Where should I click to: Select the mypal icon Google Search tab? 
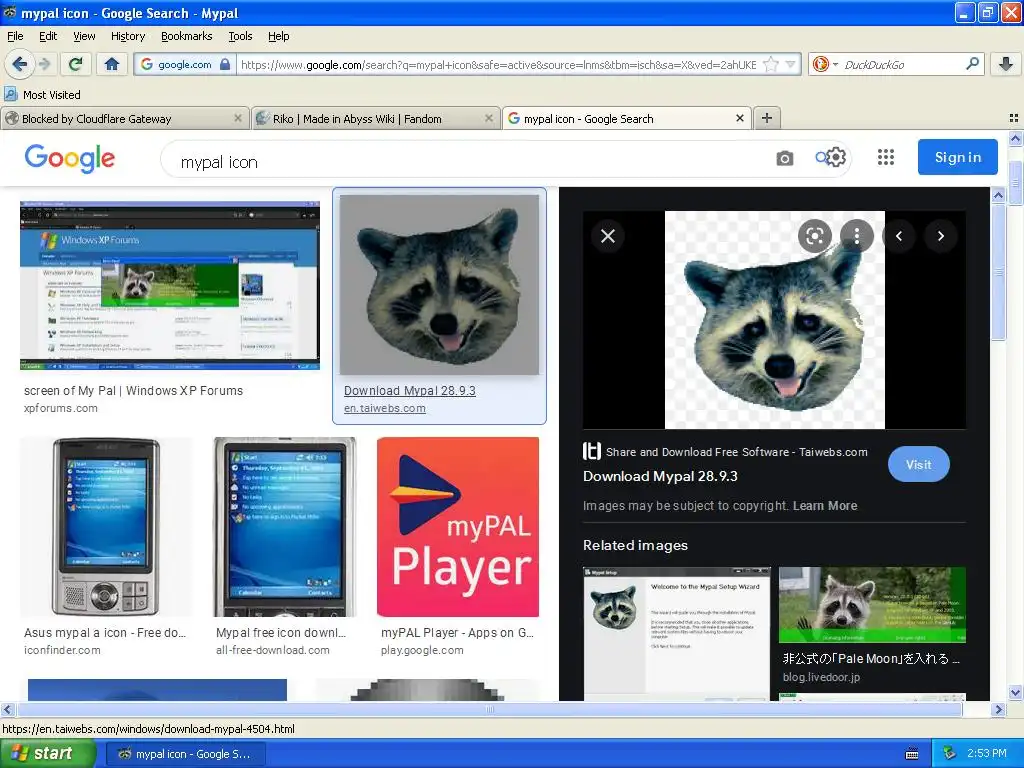(x=626, y=119)
